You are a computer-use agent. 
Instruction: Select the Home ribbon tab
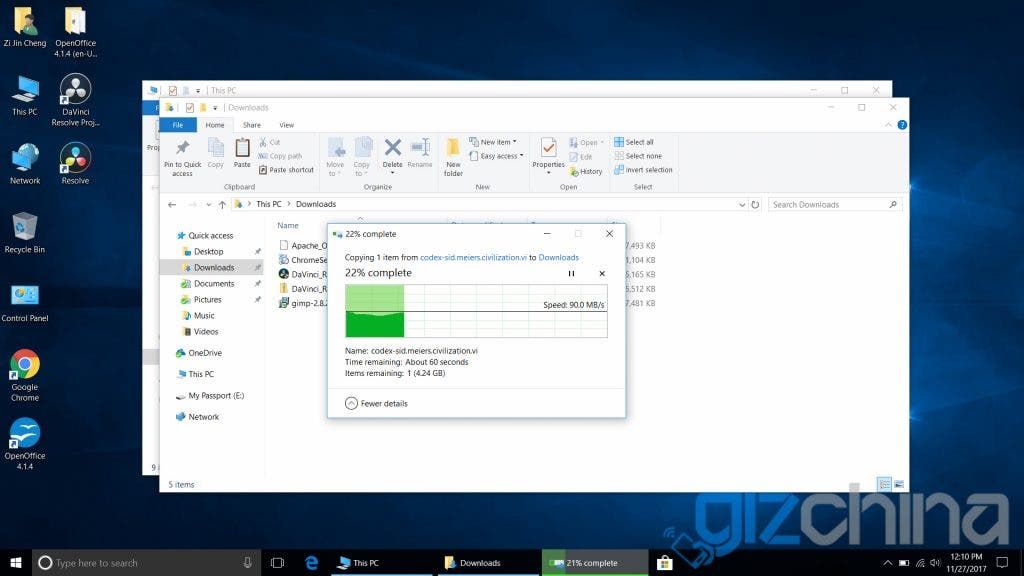215,125
